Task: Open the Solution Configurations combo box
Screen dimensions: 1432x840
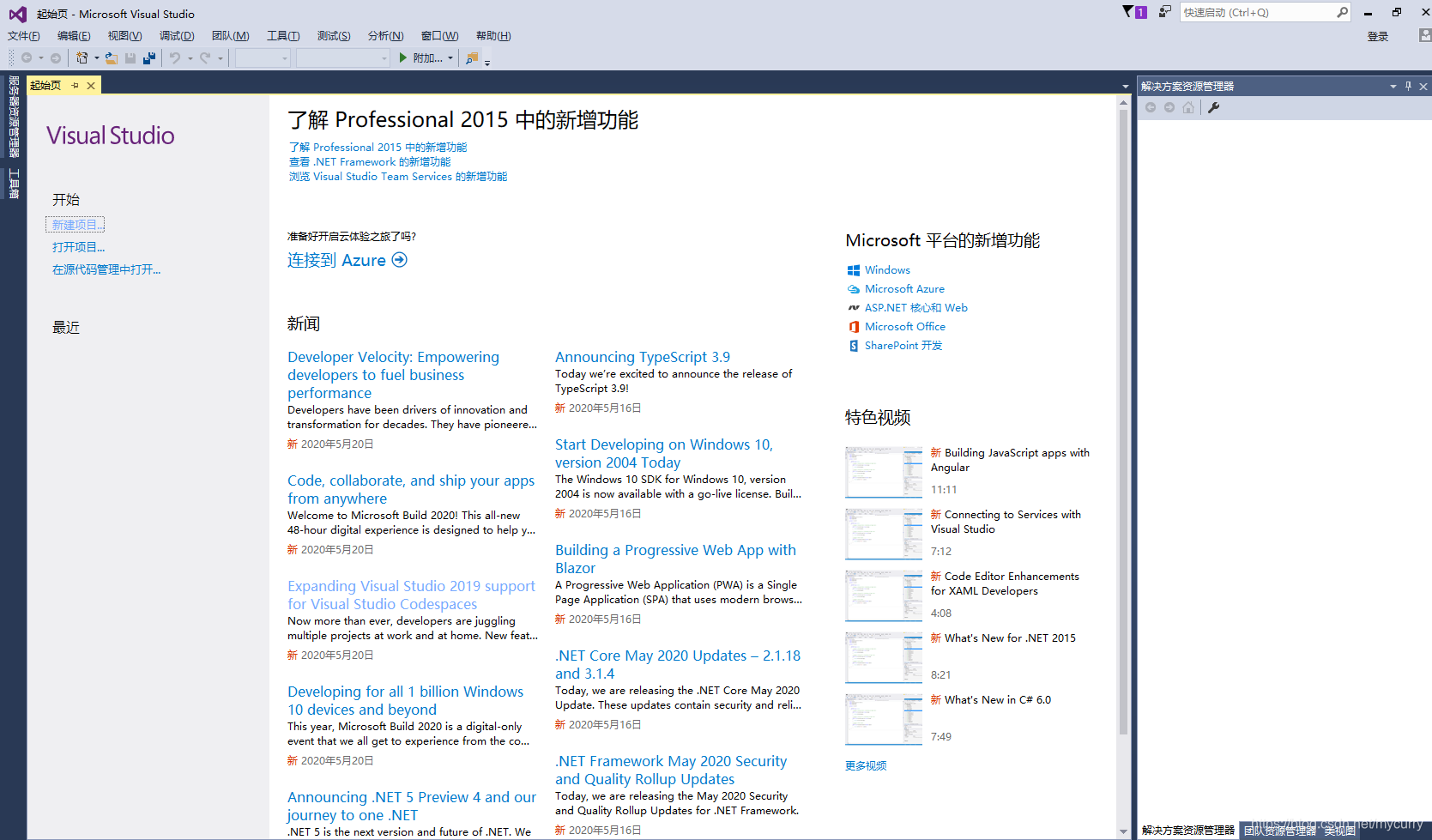Action: [263, 57]
